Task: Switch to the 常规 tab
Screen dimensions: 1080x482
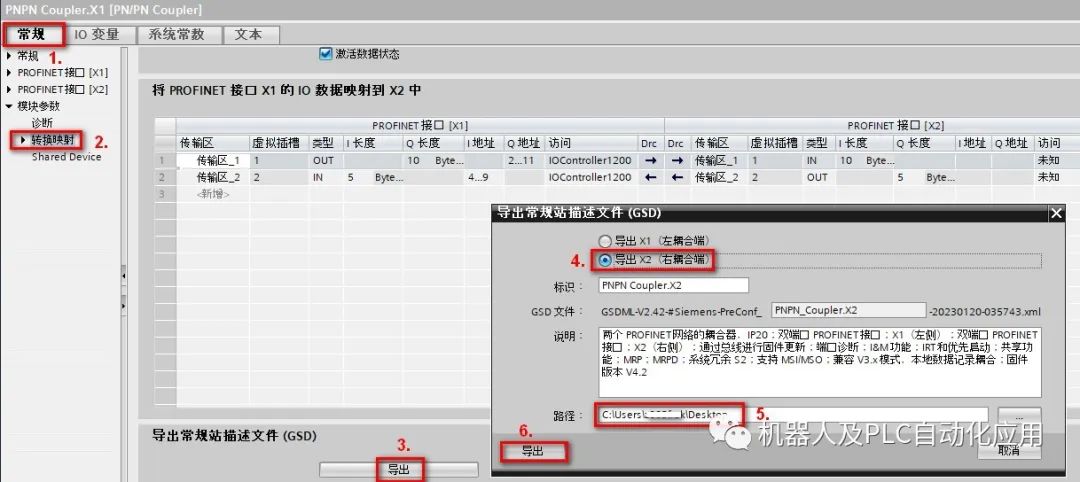Action: point(32,34)
